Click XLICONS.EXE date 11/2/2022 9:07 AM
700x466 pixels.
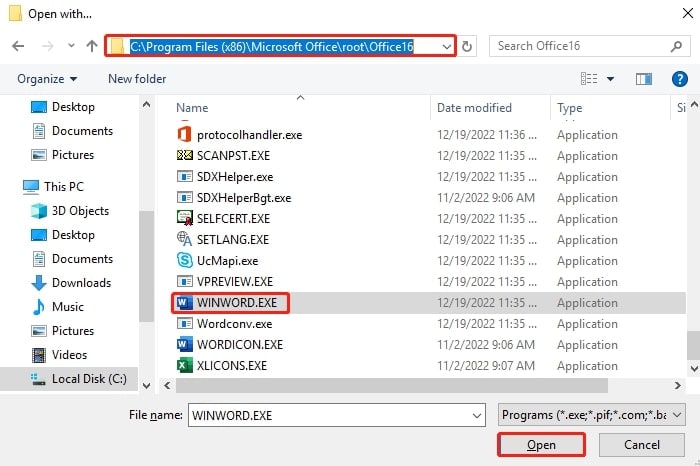click(486, 366)
